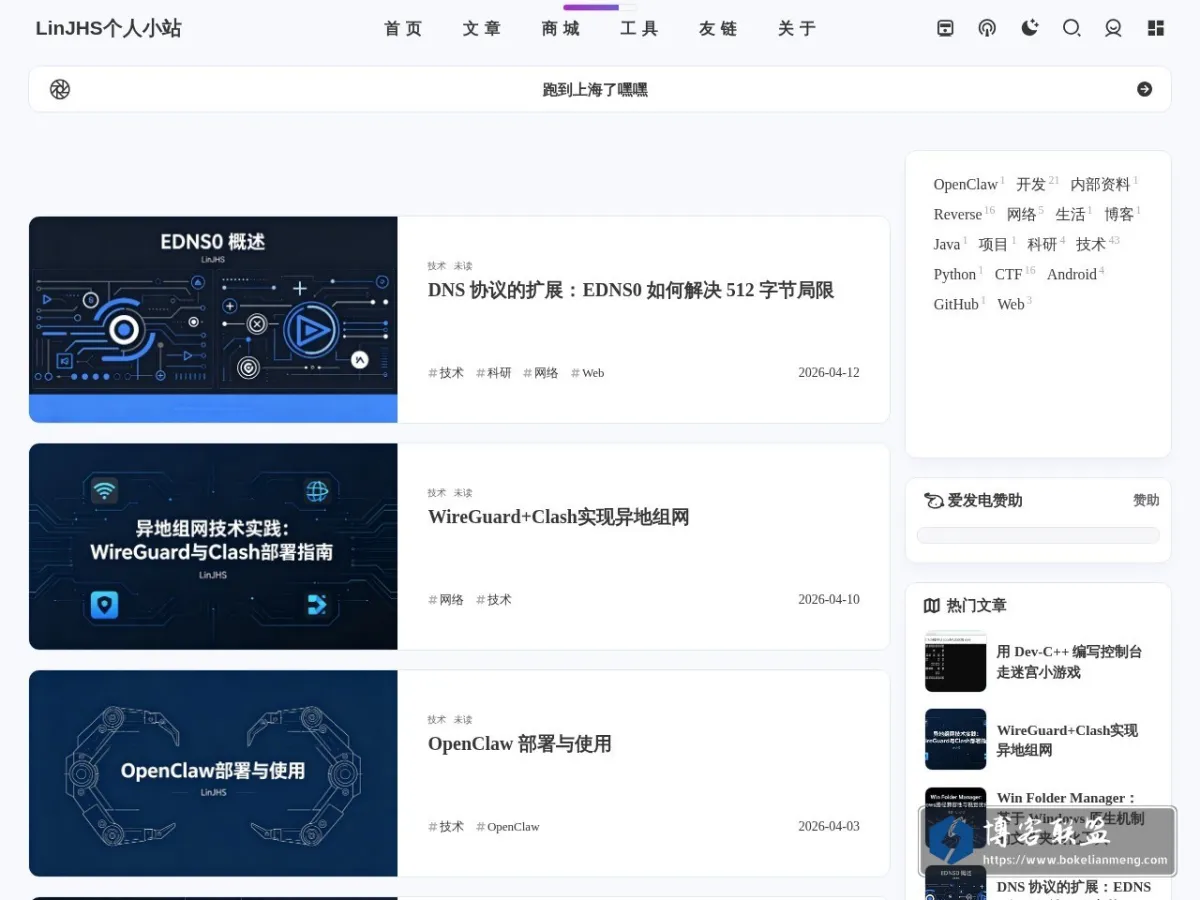1200x900 pixels.
Task: Open the WireGuard+Clash hot article thumbnail
Action: pos(955,739)
